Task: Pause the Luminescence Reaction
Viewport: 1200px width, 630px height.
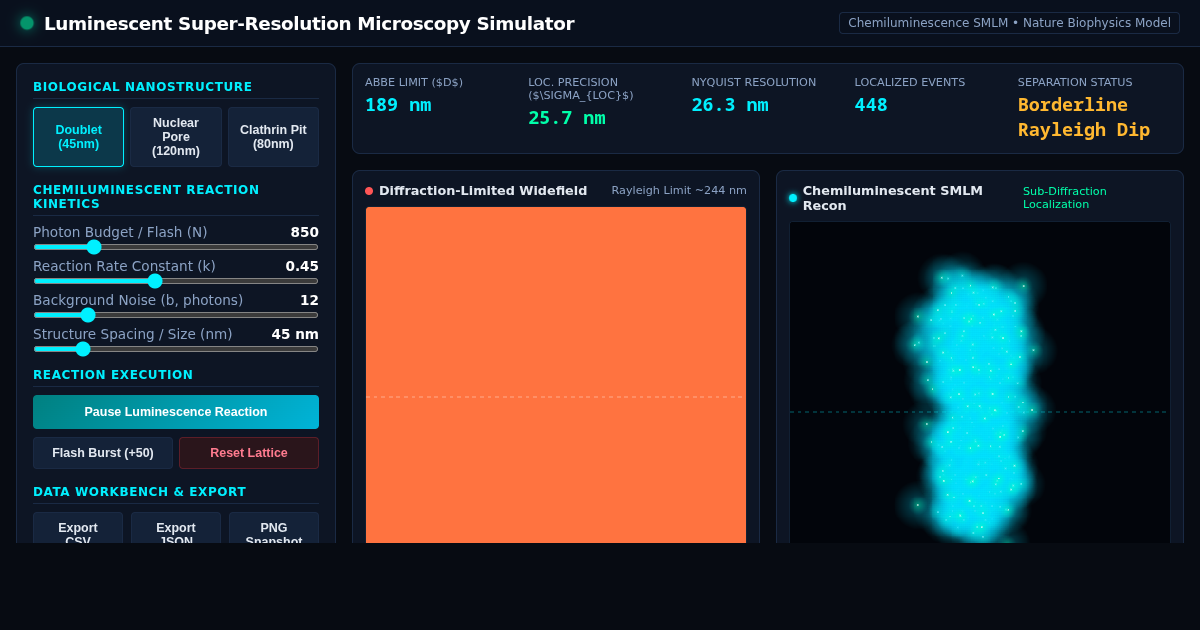Action: [x=176, y=412]
